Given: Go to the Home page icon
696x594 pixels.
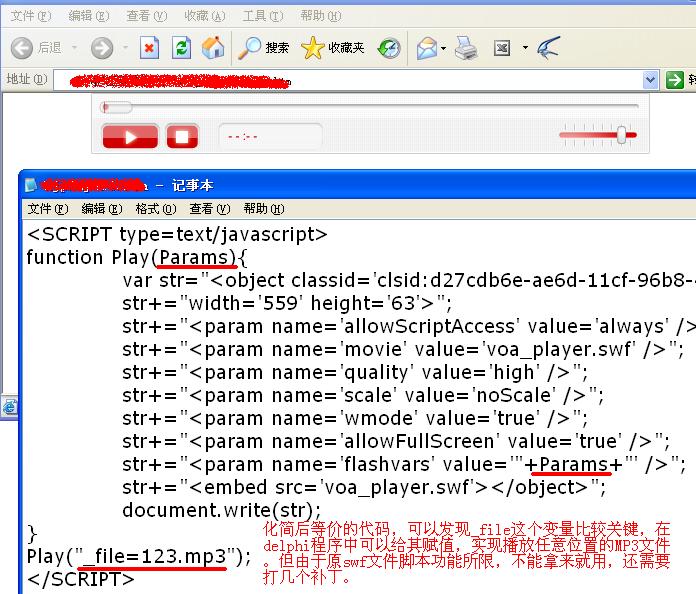Looking at the screenshot, I should (x=213, y=47).
